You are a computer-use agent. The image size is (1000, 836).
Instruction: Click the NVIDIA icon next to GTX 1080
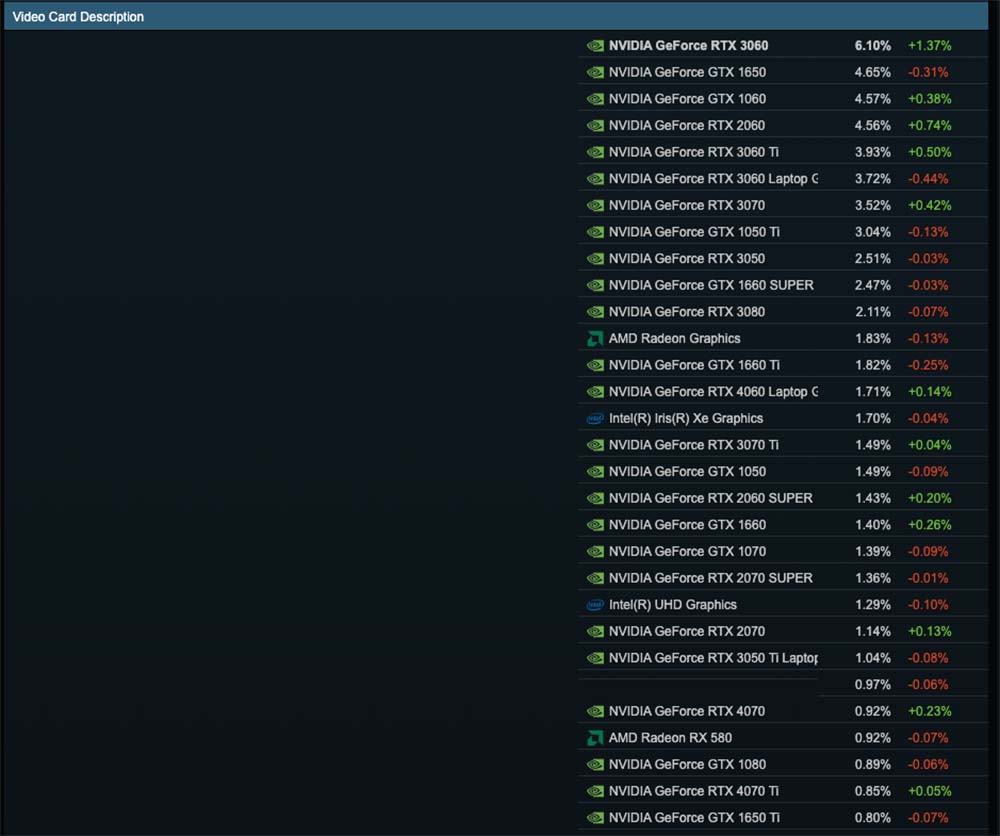(x=595, y=765)
